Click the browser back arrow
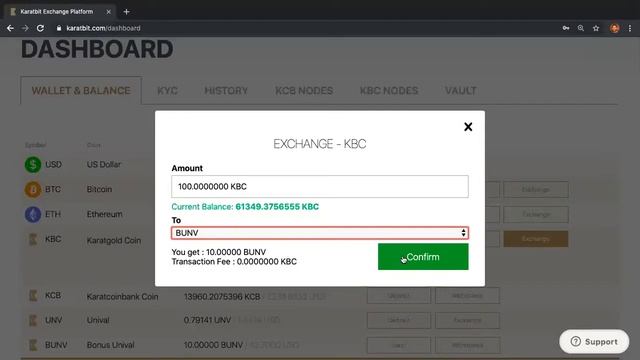 coord(10,28)
